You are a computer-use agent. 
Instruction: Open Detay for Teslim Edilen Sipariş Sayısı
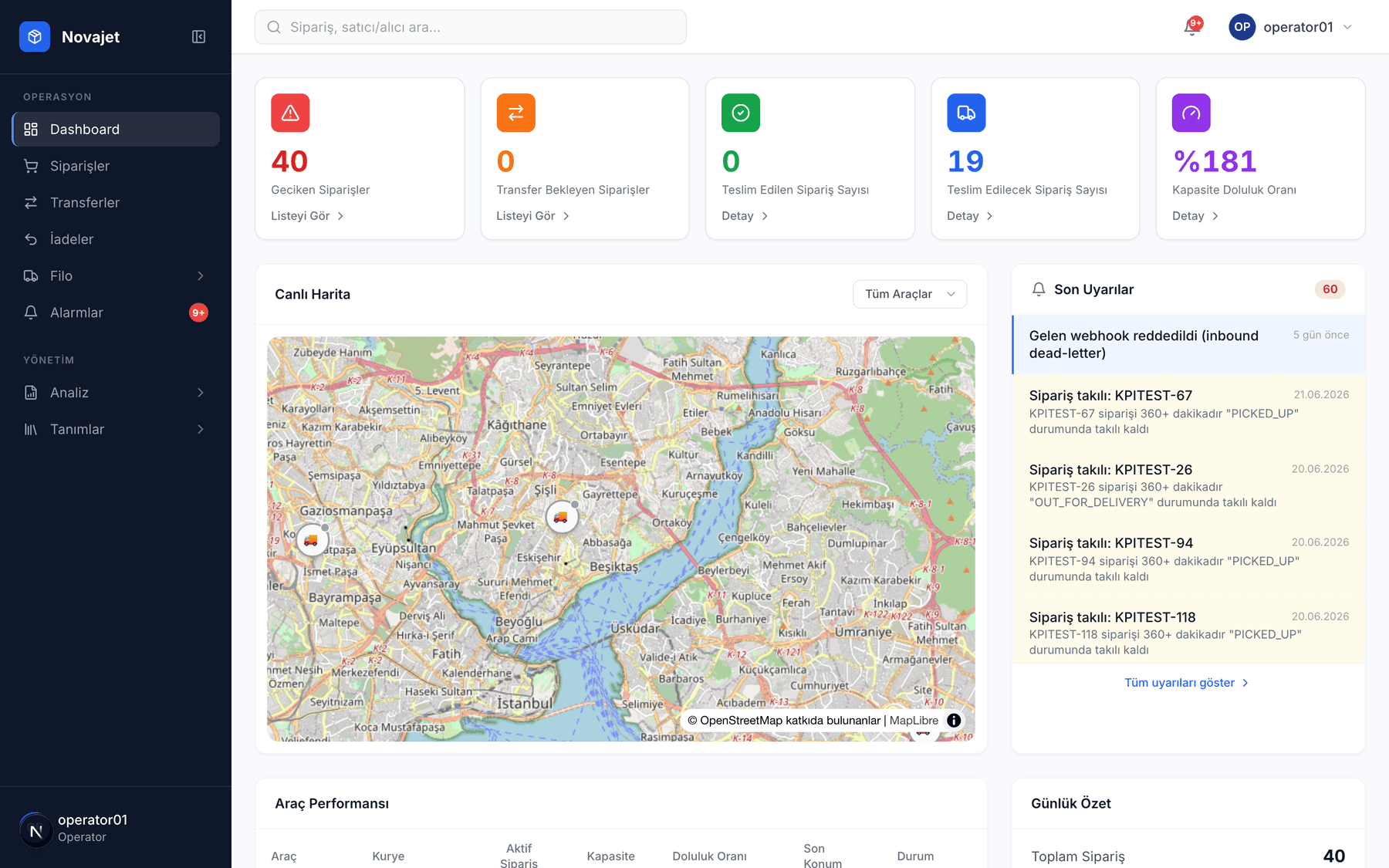(745, 216)
